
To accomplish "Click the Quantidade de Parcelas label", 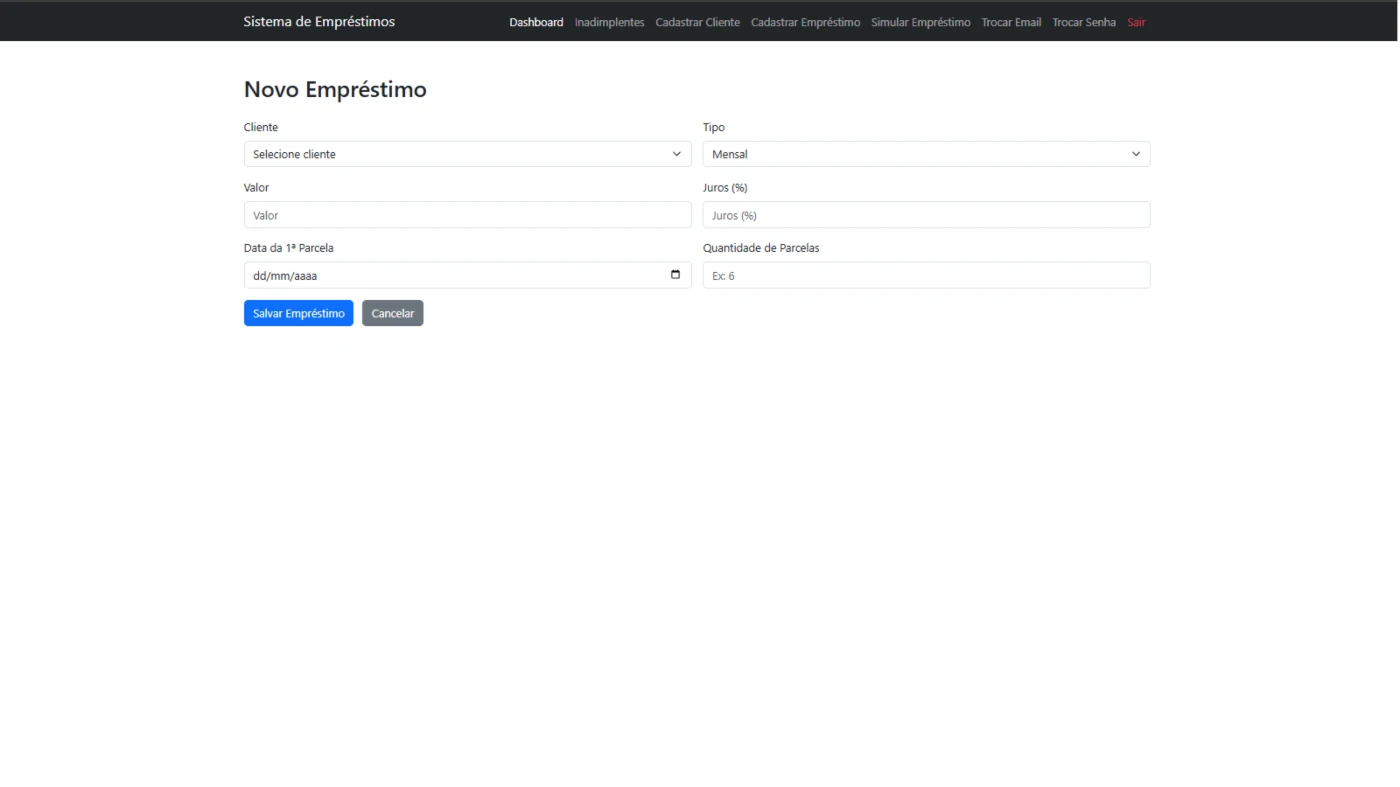I will [761, 248].
